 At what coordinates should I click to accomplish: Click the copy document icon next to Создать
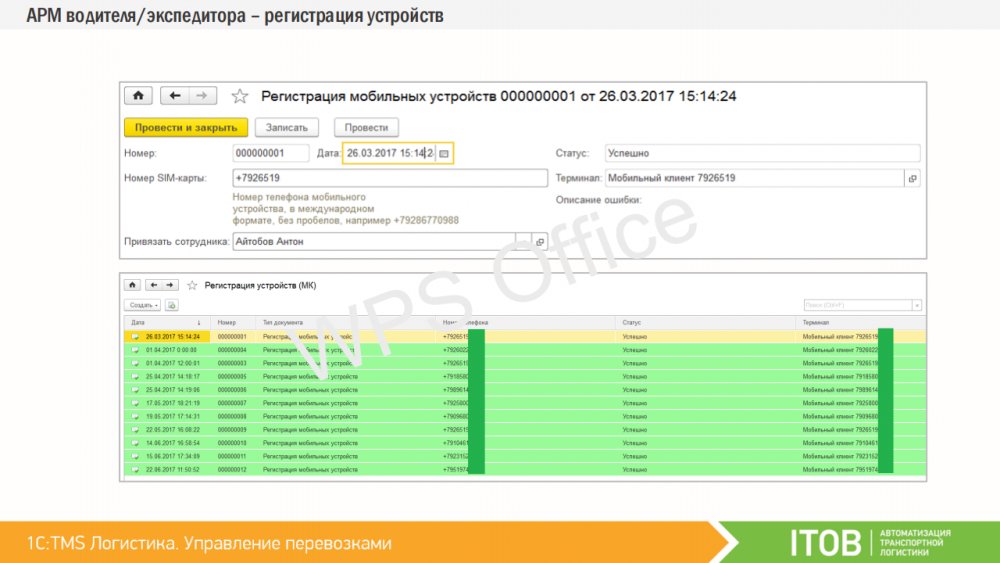click(171, 305)
